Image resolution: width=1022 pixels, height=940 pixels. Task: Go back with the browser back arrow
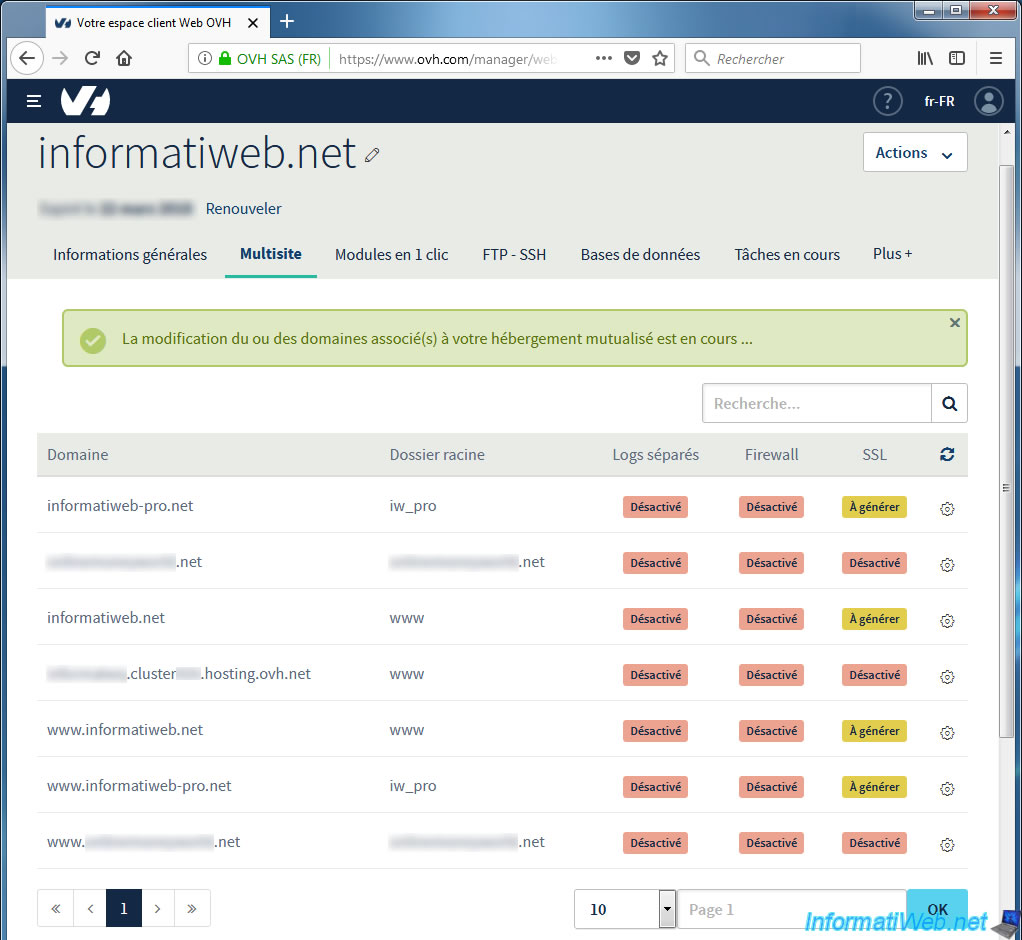(27, 58)
